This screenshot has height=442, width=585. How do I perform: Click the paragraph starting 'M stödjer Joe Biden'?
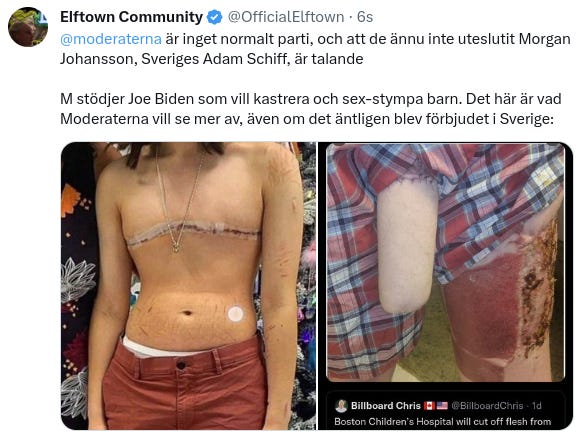pyautogui.click(x=311, y=109)
